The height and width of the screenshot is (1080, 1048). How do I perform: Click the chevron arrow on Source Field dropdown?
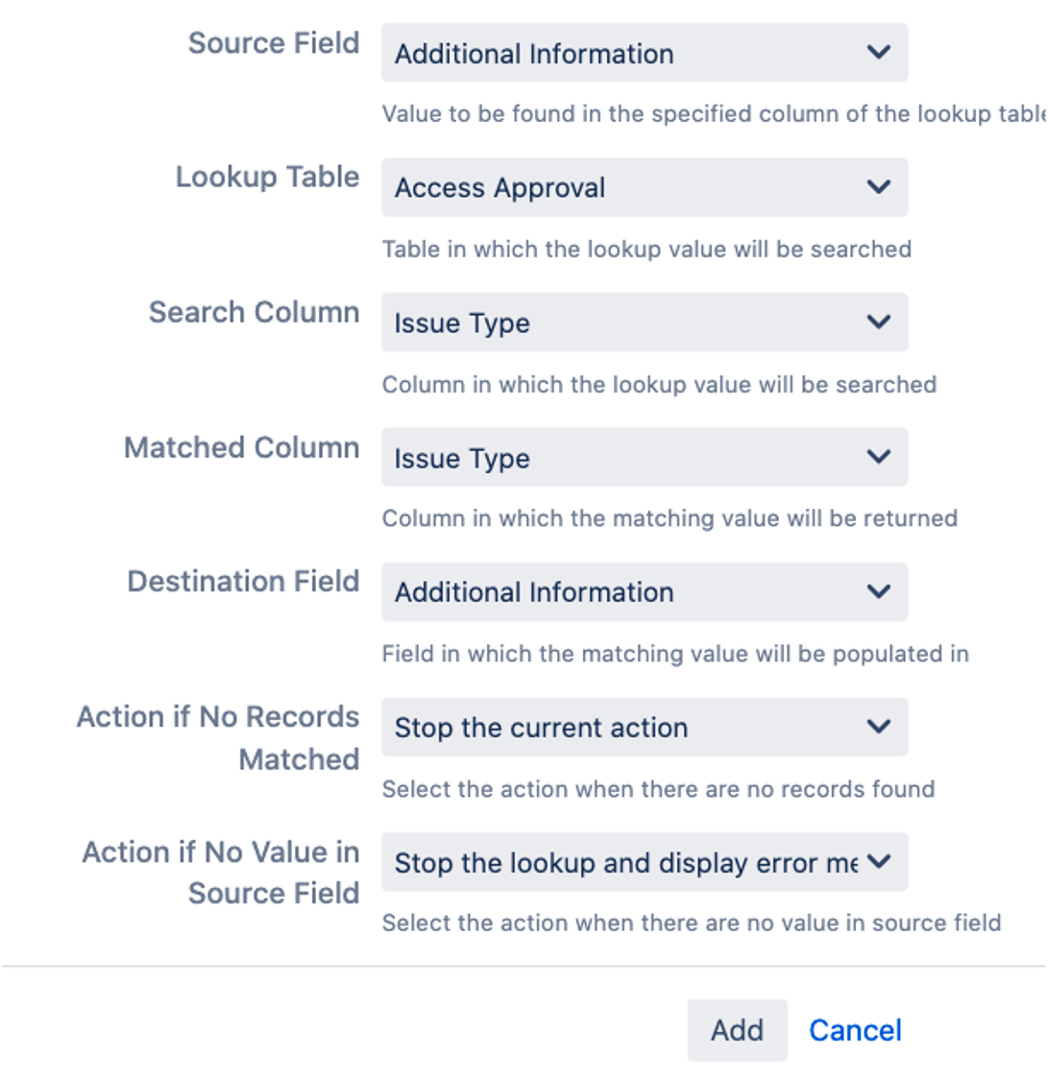pos(878,52)
